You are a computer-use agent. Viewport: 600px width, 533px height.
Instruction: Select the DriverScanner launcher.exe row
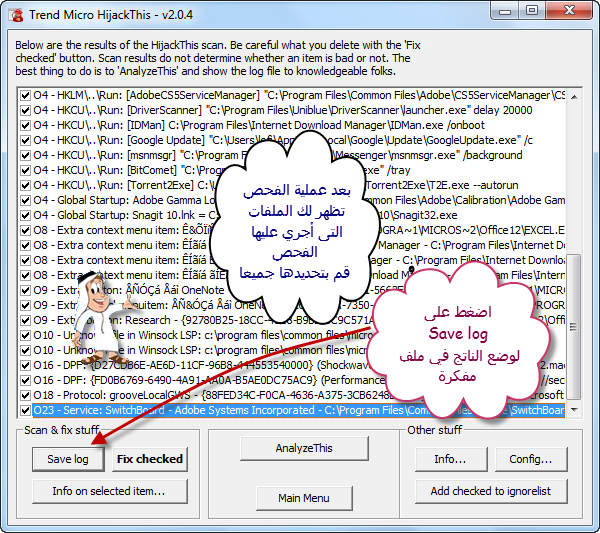click(283, 110)
